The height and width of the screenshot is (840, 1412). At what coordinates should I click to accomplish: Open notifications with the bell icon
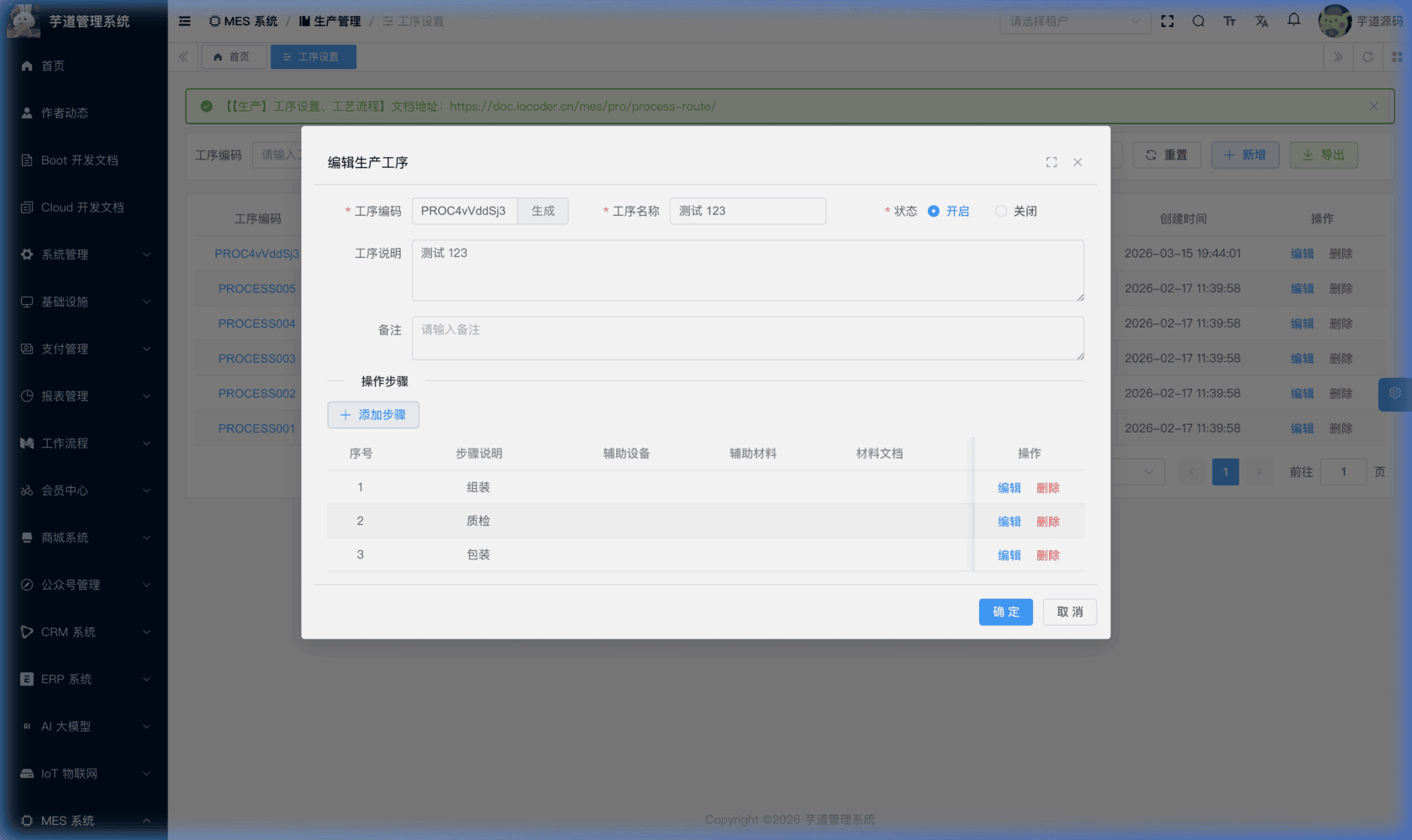pos(1293,21)
